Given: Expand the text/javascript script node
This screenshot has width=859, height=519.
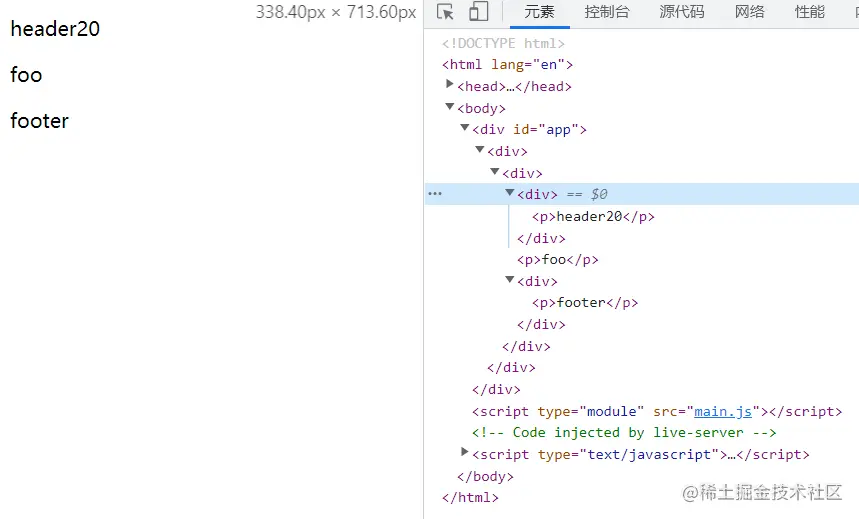Looking at the screenshot, I should (x=465, y=452).
